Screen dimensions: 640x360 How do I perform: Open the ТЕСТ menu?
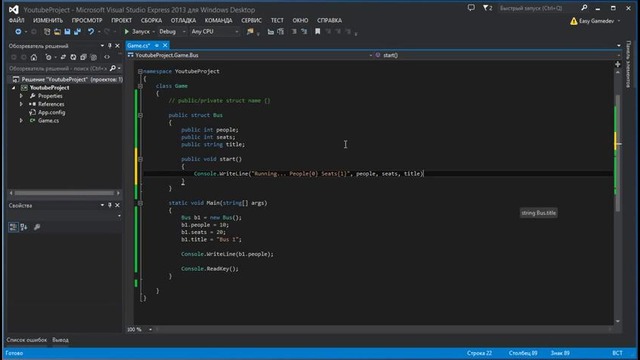point(277,20)
